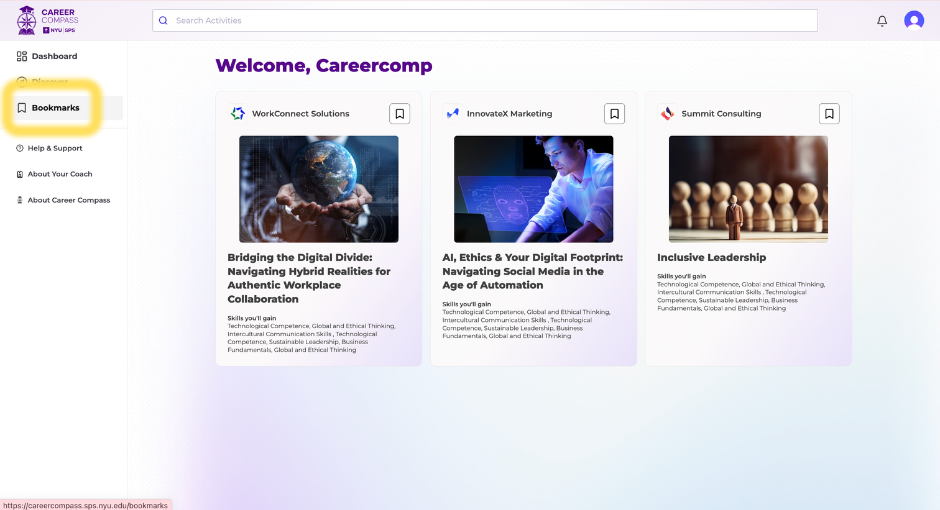Open the Dashboard page from sidebar
940x510 pixels.
54,56
